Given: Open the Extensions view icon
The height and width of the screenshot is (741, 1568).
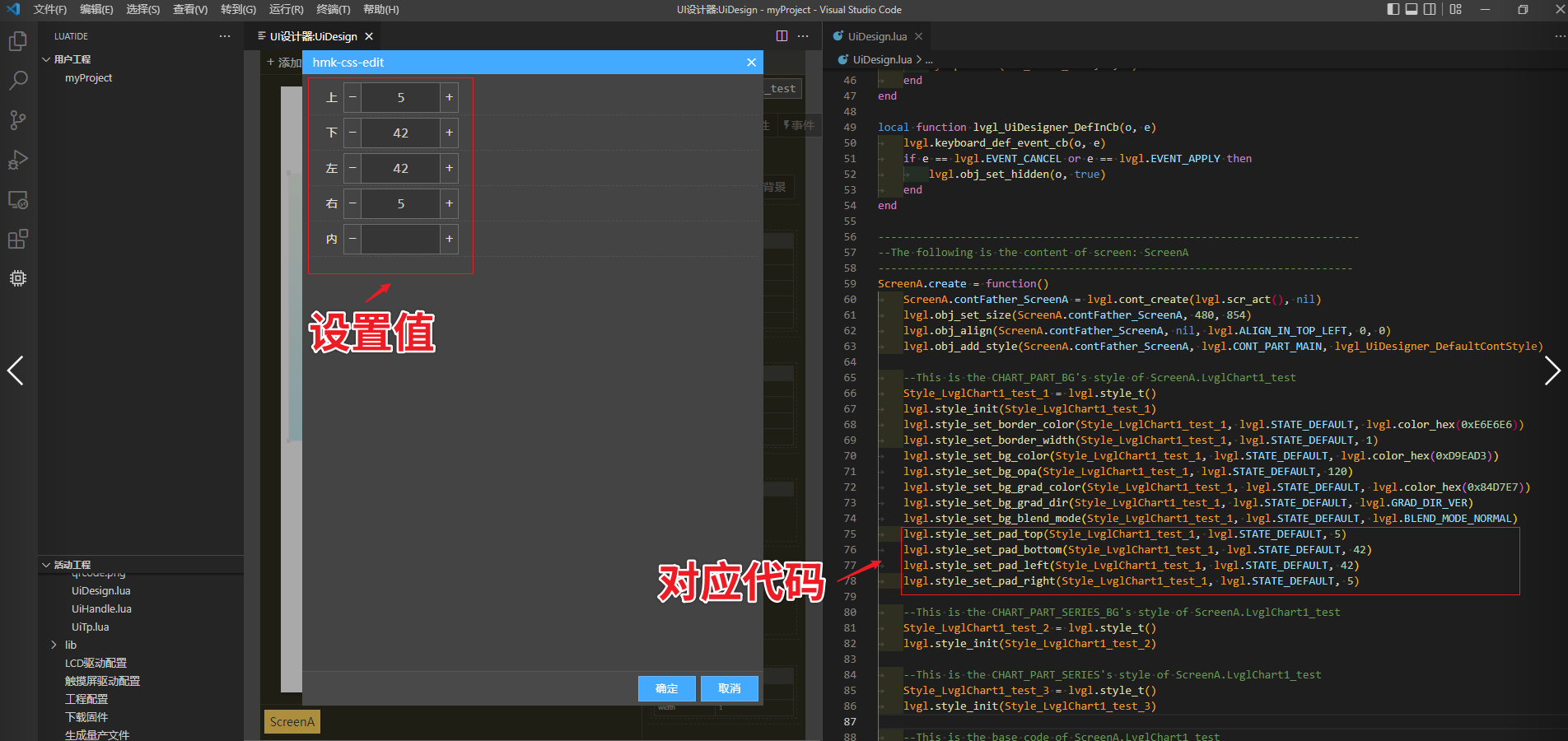Looking at the screenshot, I should [x=18, y=240].
